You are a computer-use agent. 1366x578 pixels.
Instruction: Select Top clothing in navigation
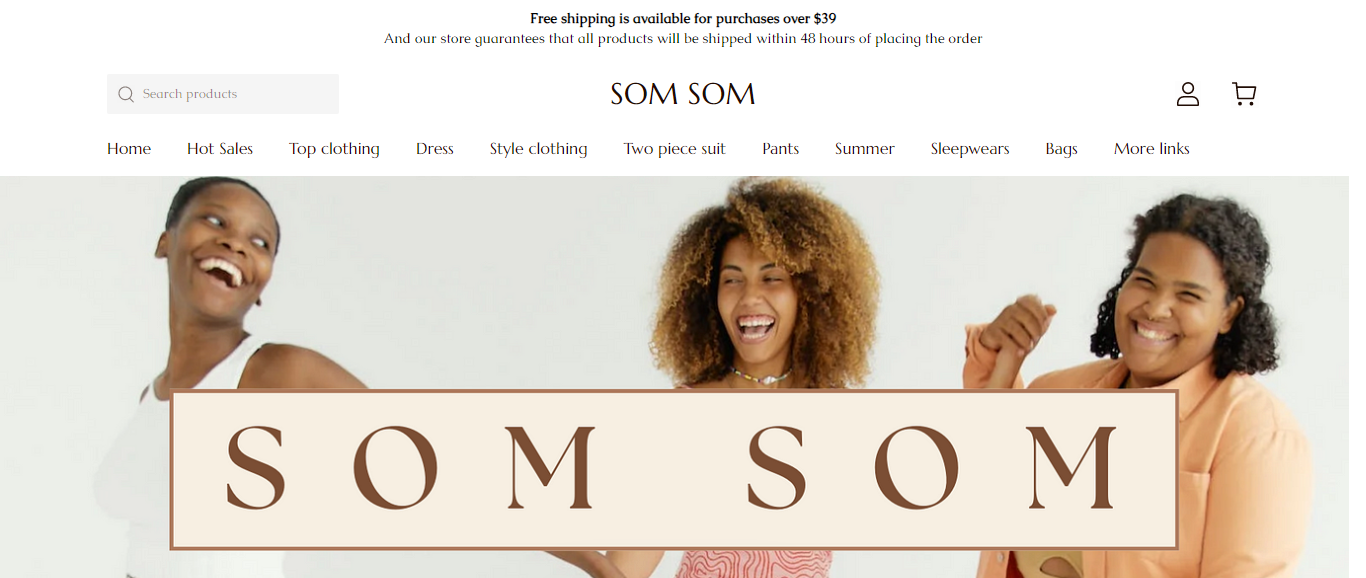(334, 149)
